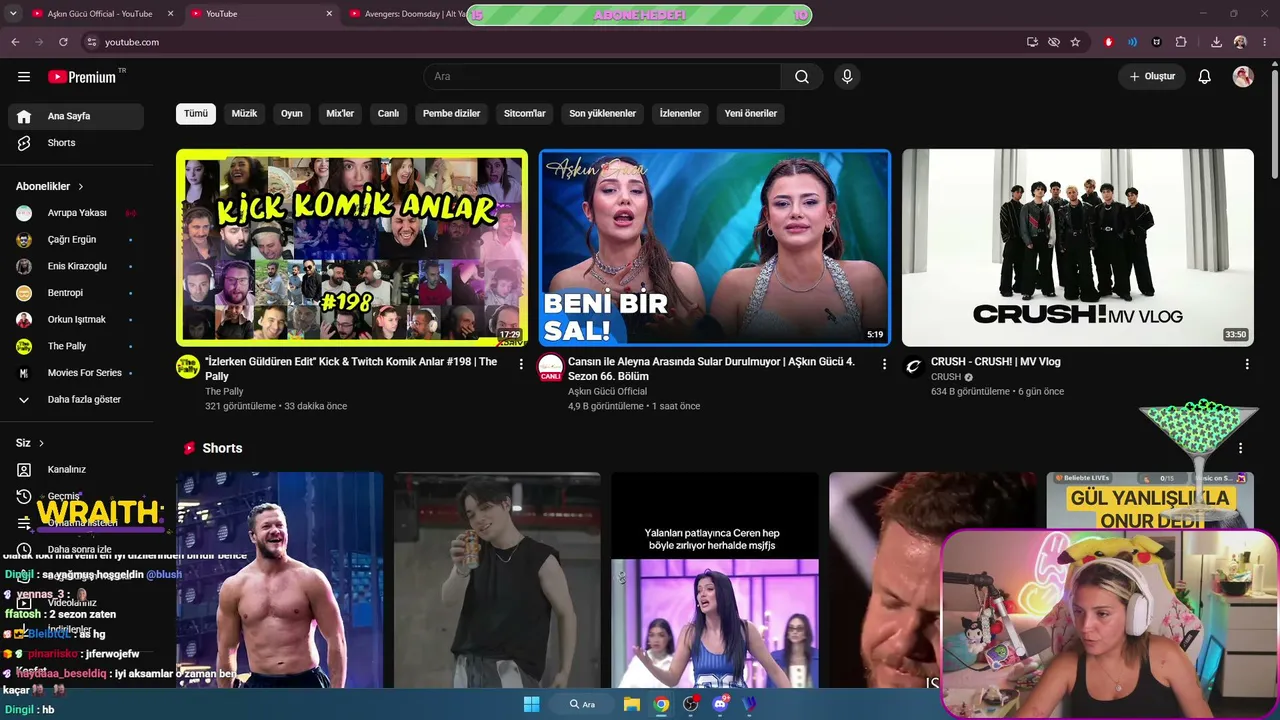This screenshot has height=720, width=1280.
Task: Select the Canlı filter chip
Action: (x=388, y=114)
